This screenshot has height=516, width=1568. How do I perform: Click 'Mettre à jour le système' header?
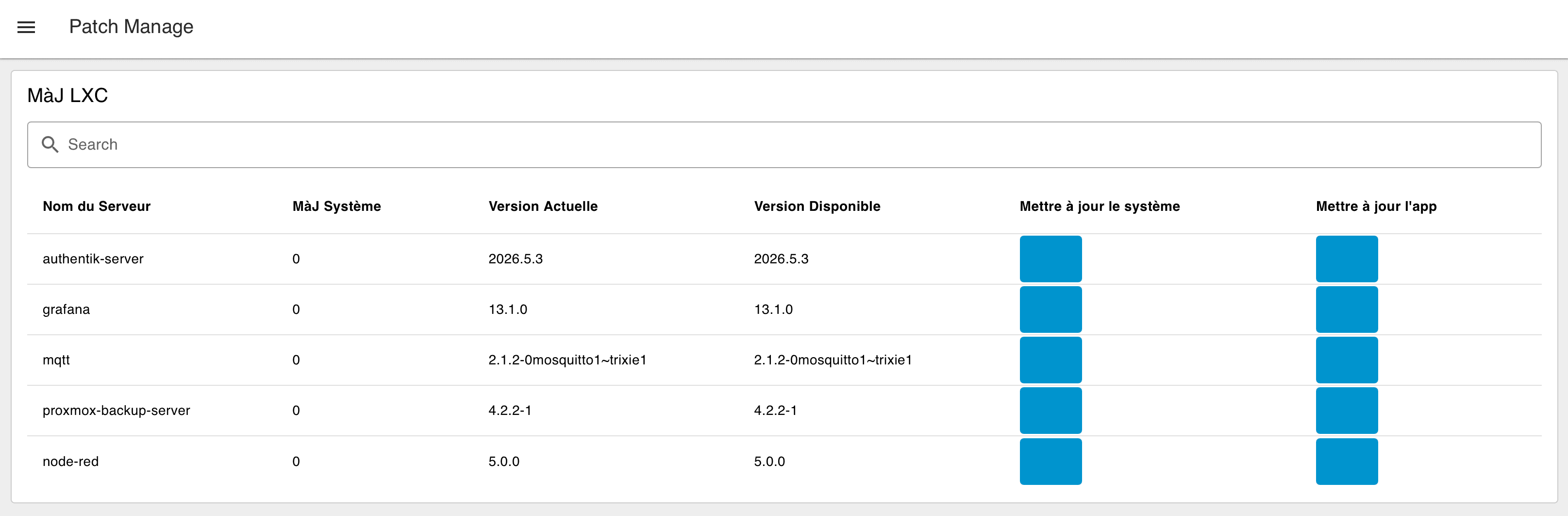[x=1100, y=206]
